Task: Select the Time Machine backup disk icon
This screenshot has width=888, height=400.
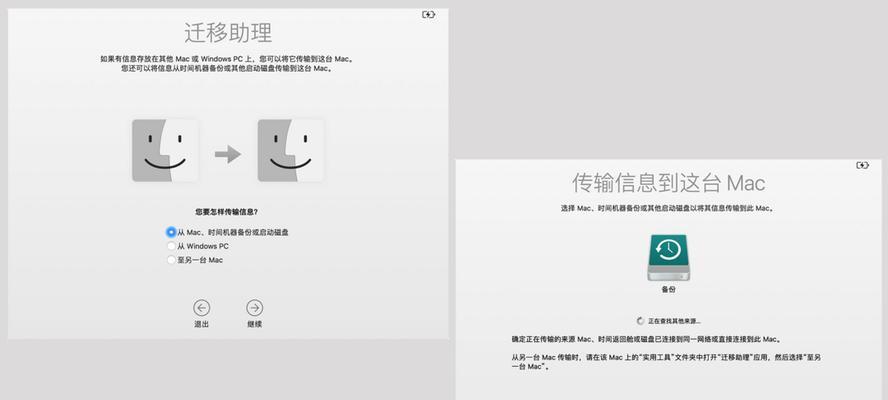Action: coord(668,258)
